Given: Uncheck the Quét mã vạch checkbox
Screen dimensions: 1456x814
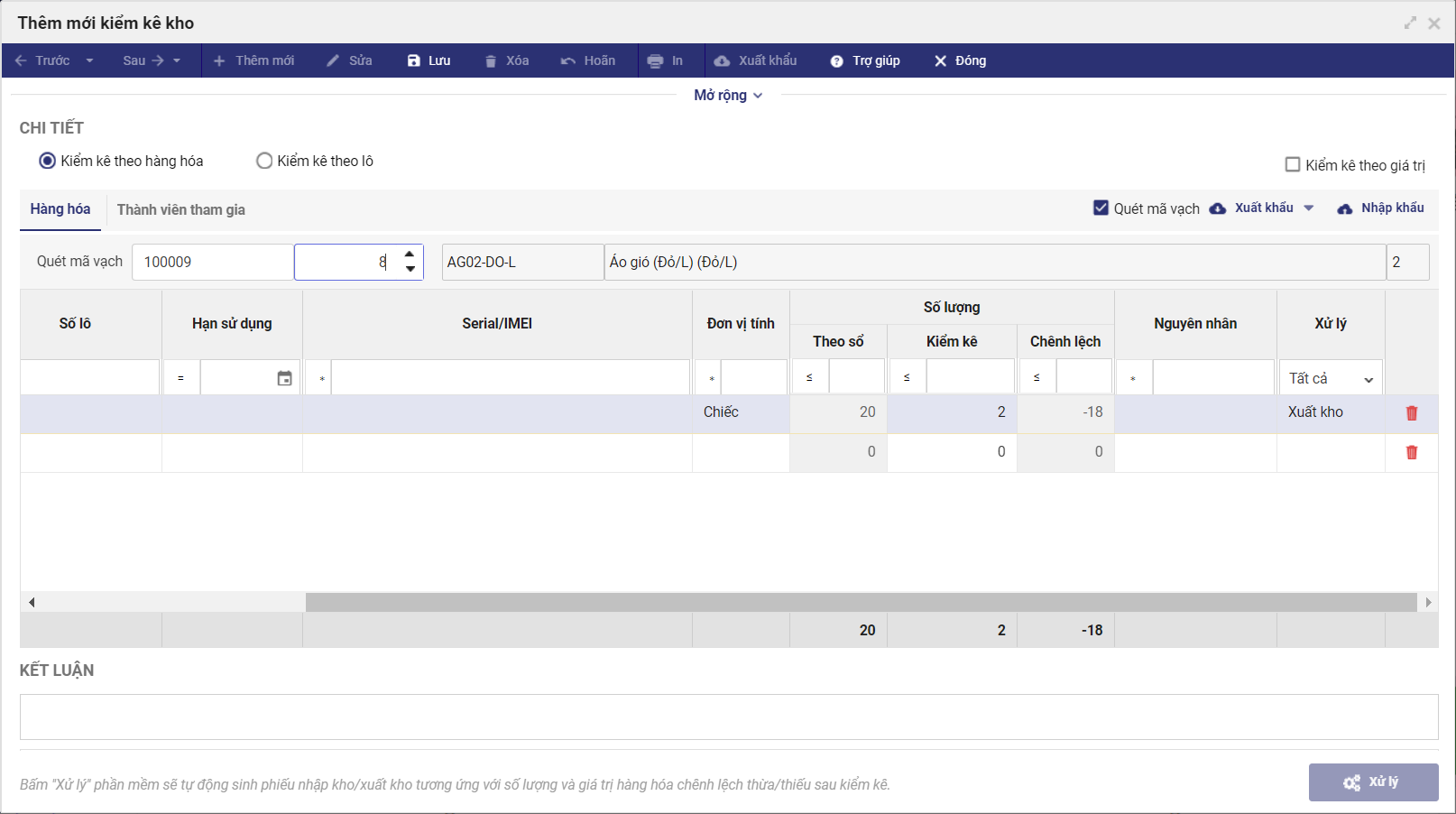Looking at the screenshot, I should point(1101,208).
